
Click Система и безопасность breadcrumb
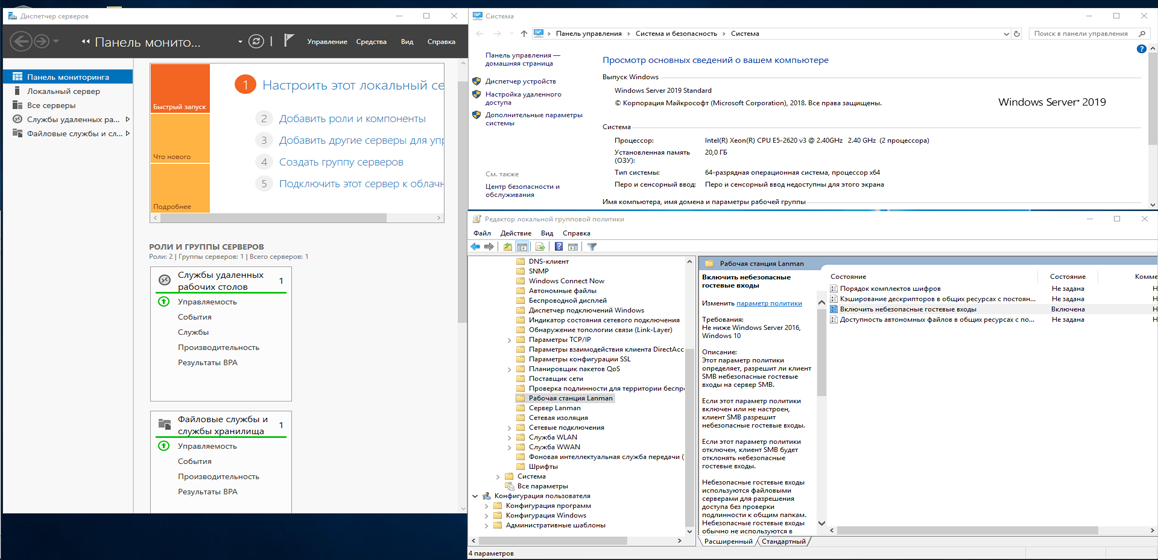pos(677,33)
